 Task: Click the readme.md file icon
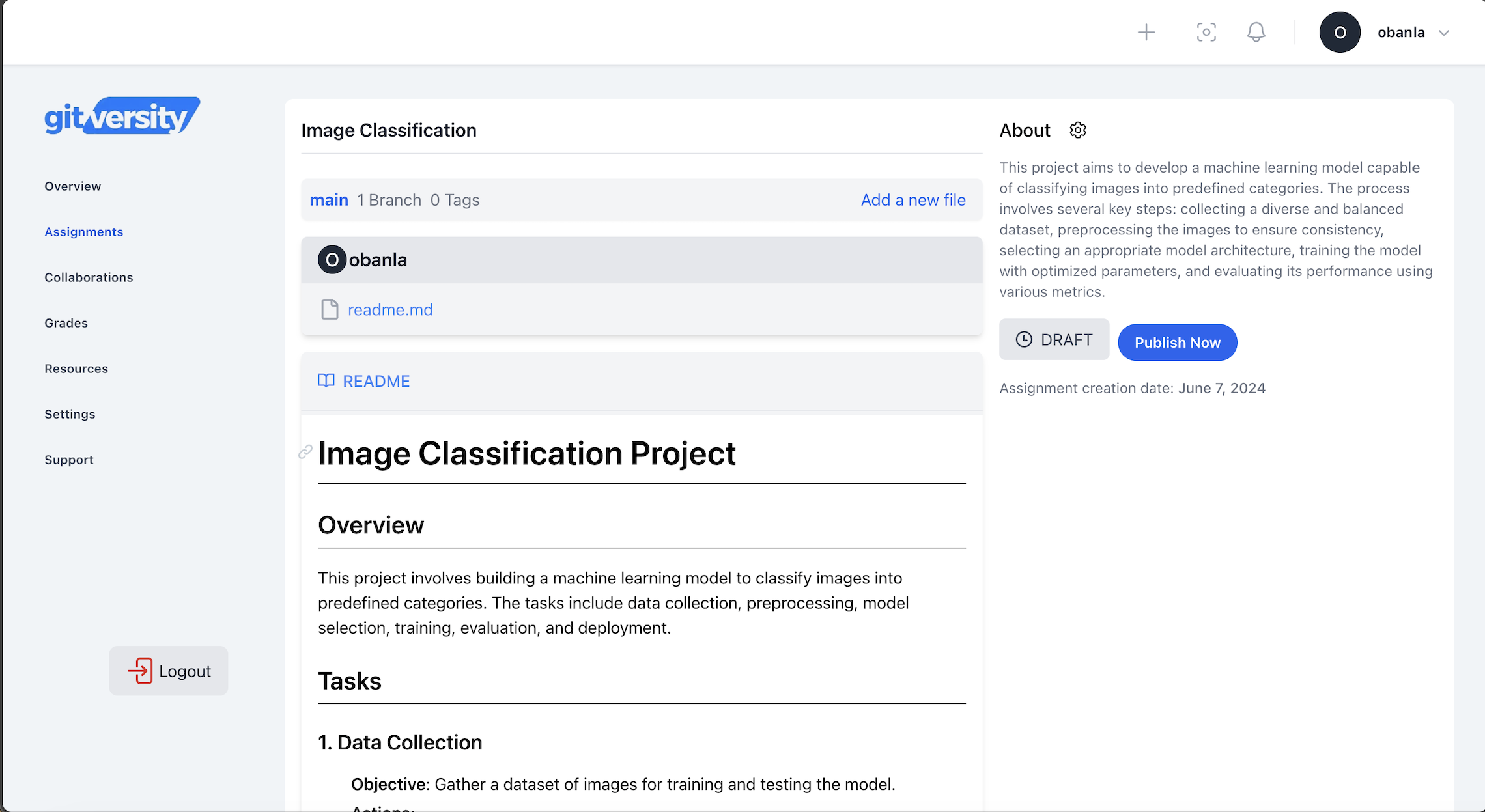[330, 309]
